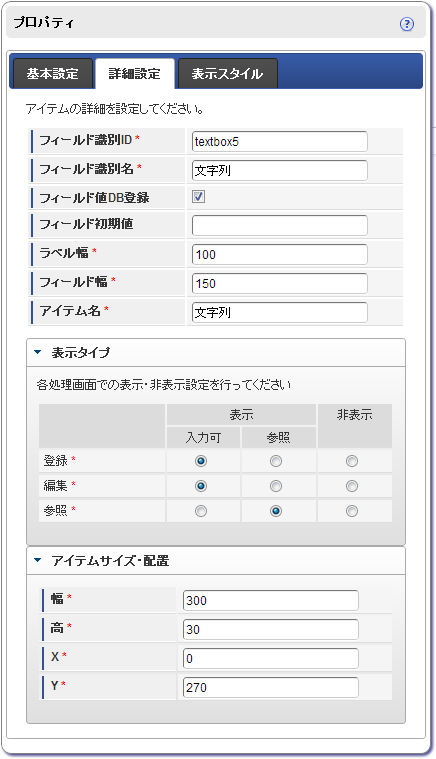Select the 詳細設定 tab
This screenshot has height=759, width=436.
(x=135, y=74)
